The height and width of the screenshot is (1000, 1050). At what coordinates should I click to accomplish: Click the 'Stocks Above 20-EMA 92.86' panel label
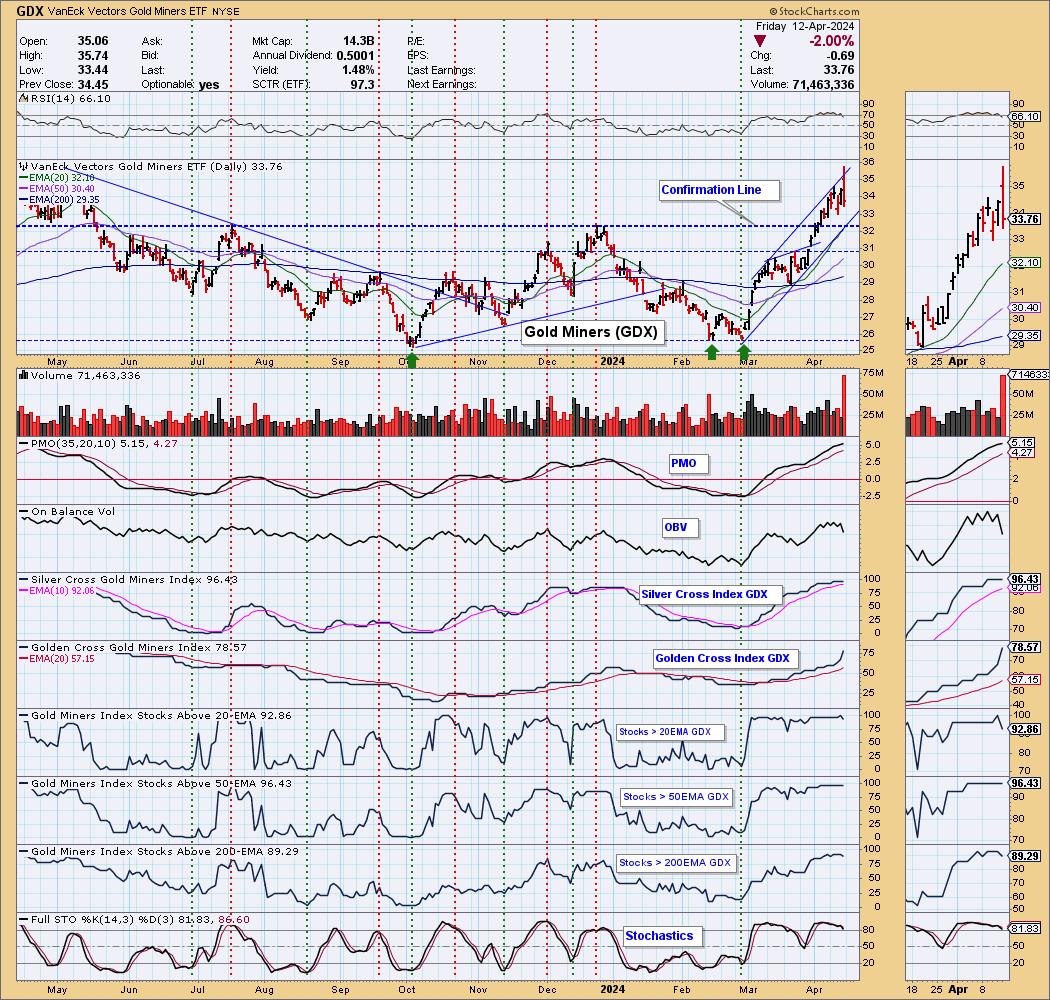[155, 715]
